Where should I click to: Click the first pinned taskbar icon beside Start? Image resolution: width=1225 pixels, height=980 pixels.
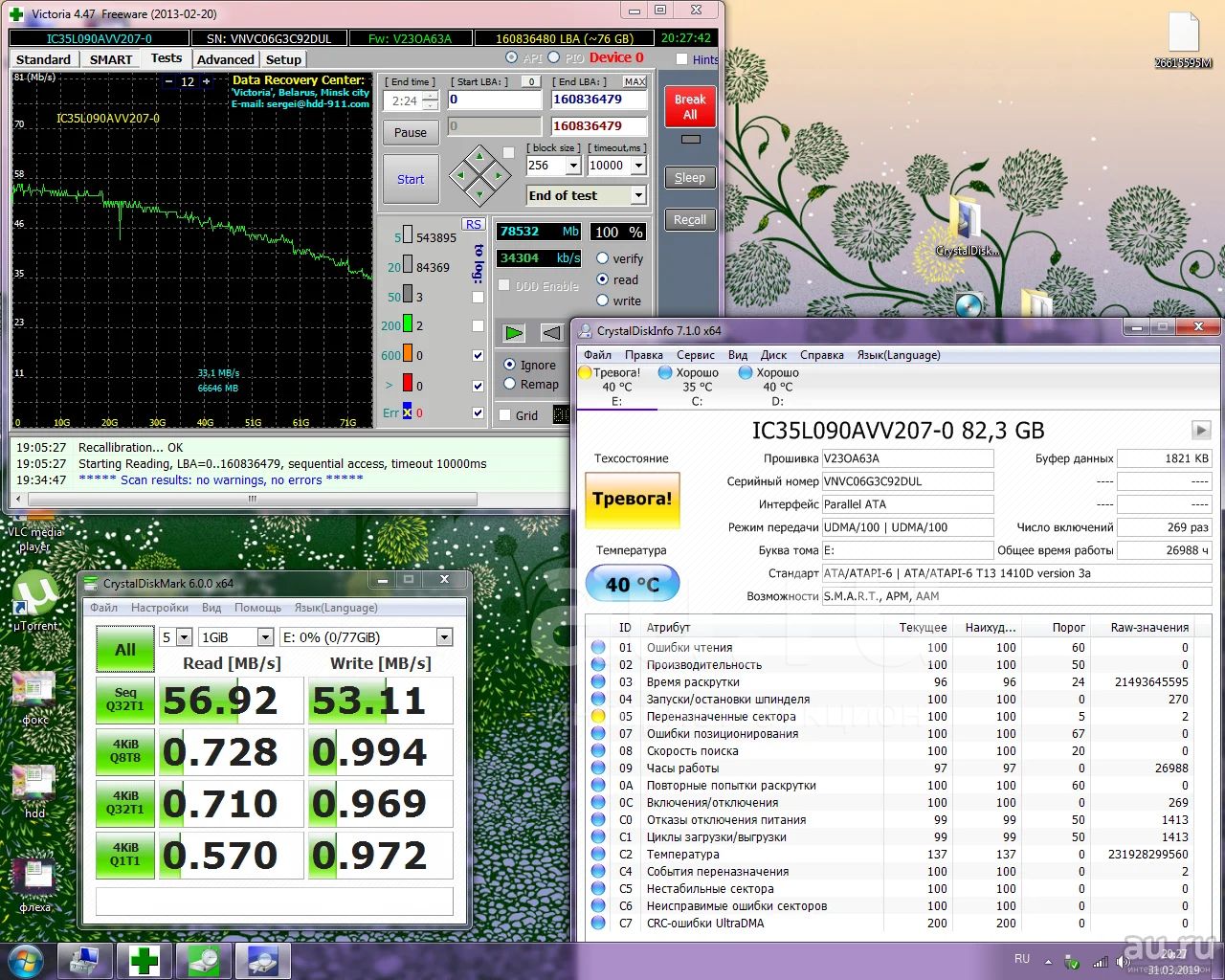point(85,960)
